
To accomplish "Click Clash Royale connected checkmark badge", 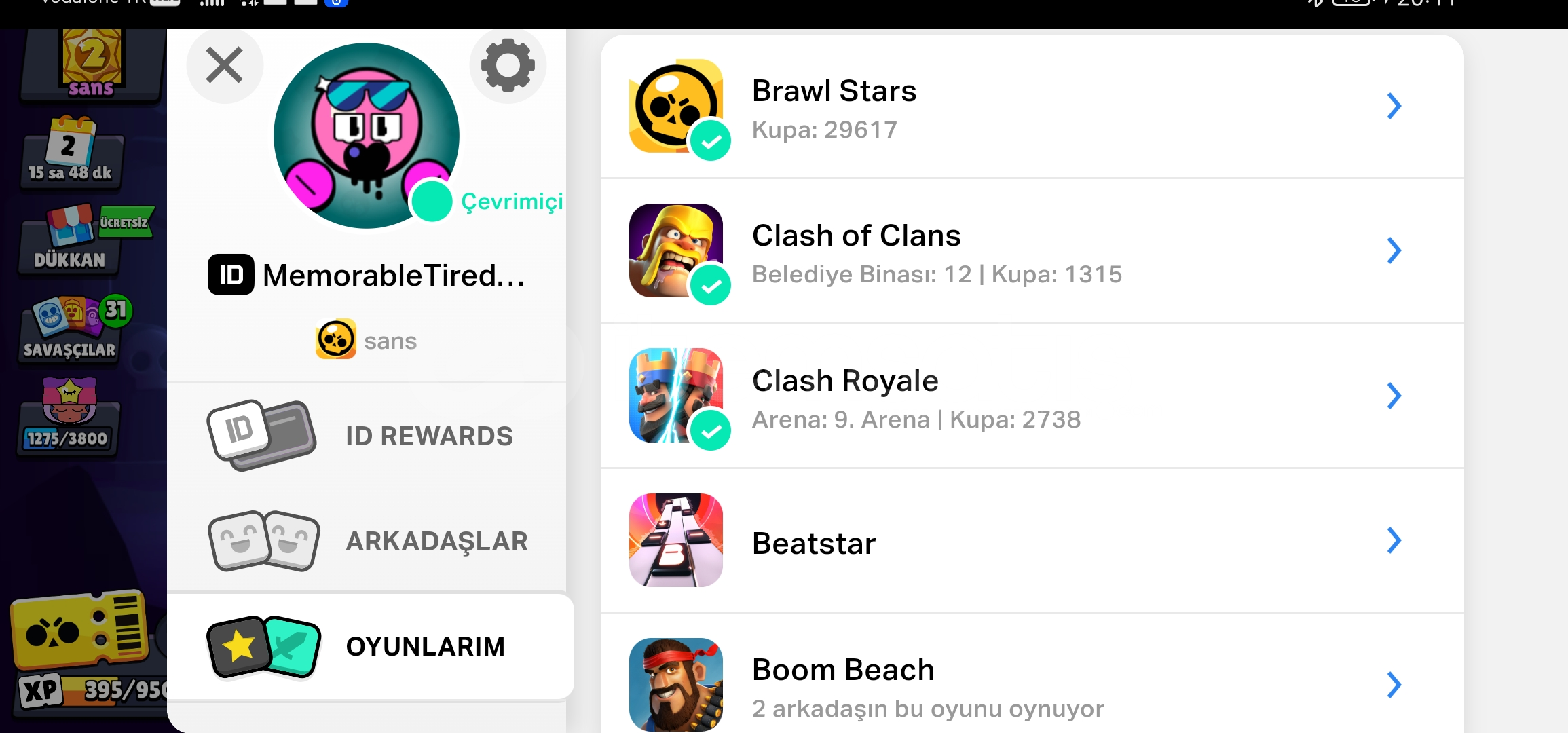I will (711, 430).
